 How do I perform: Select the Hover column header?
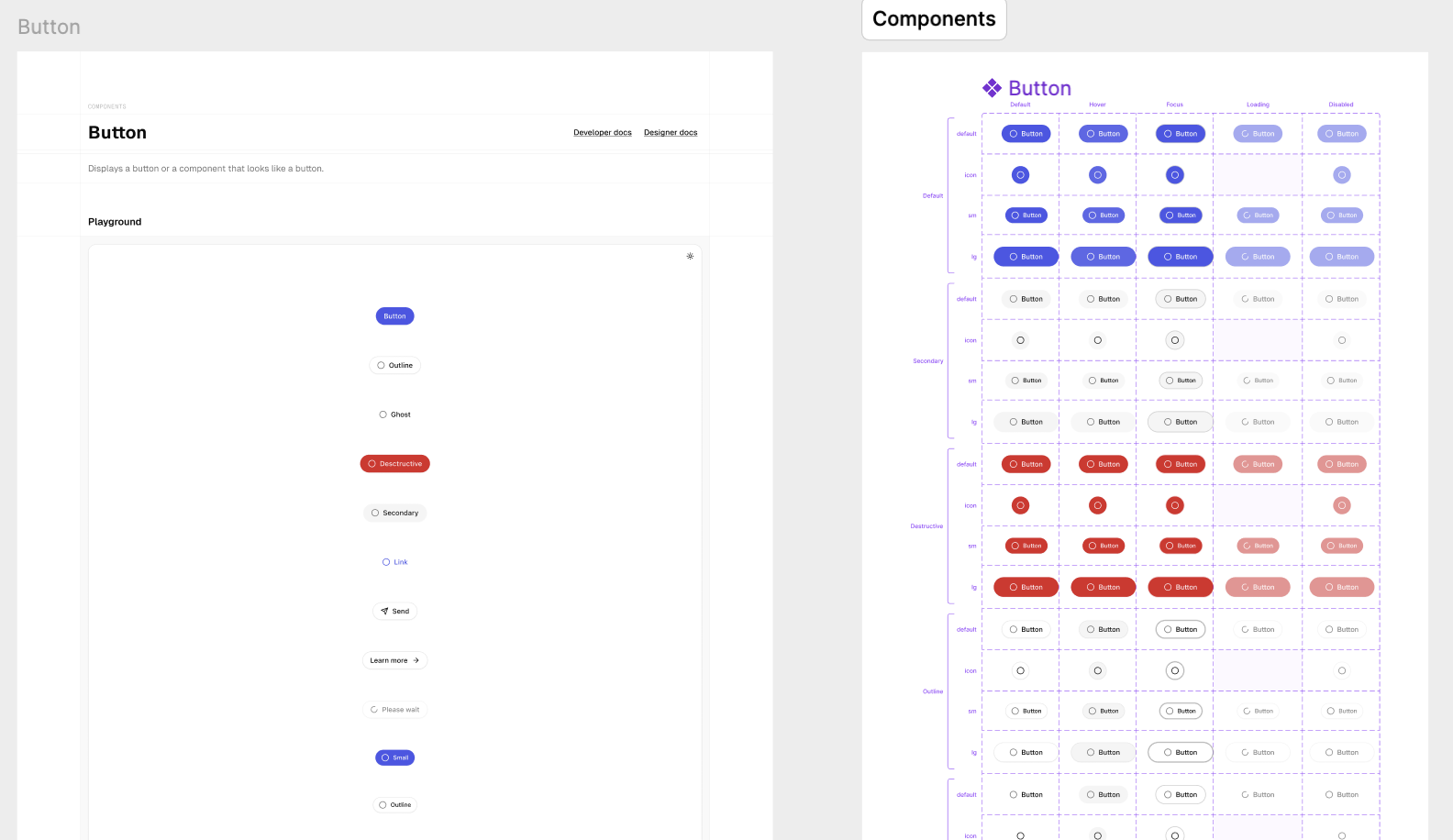1097,105
